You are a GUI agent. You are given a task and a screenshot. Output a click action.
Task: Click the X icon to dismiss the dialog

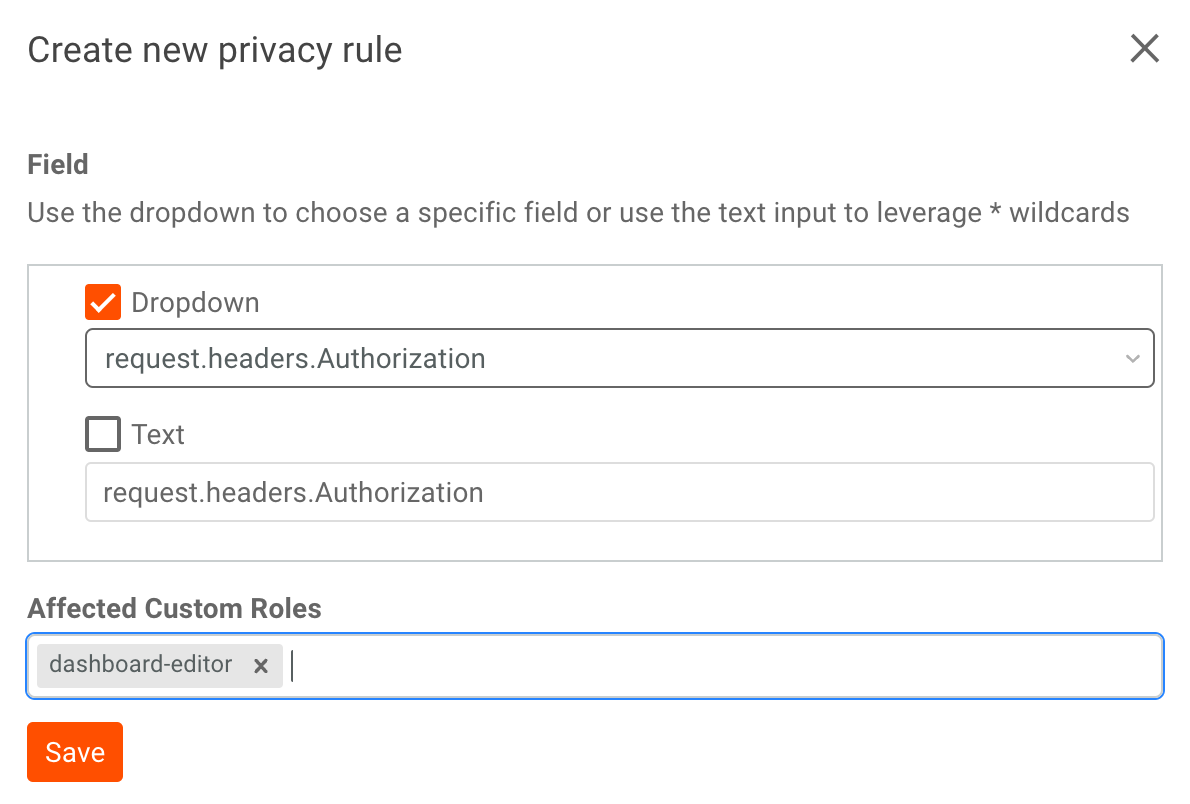[1144, 48]
